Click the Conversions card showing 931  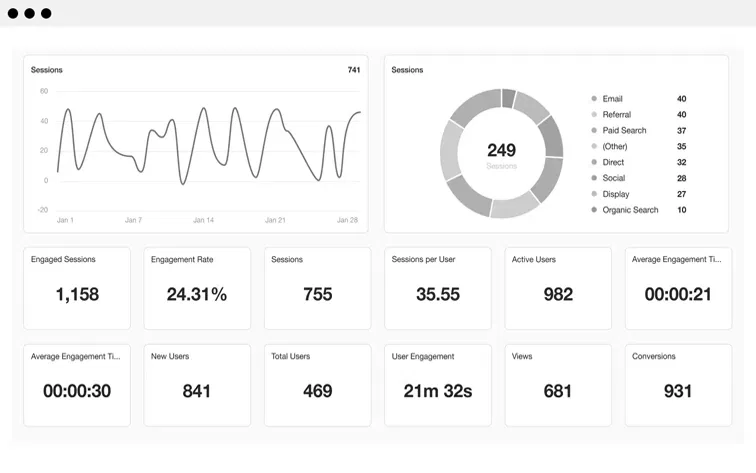coord(678,385)
